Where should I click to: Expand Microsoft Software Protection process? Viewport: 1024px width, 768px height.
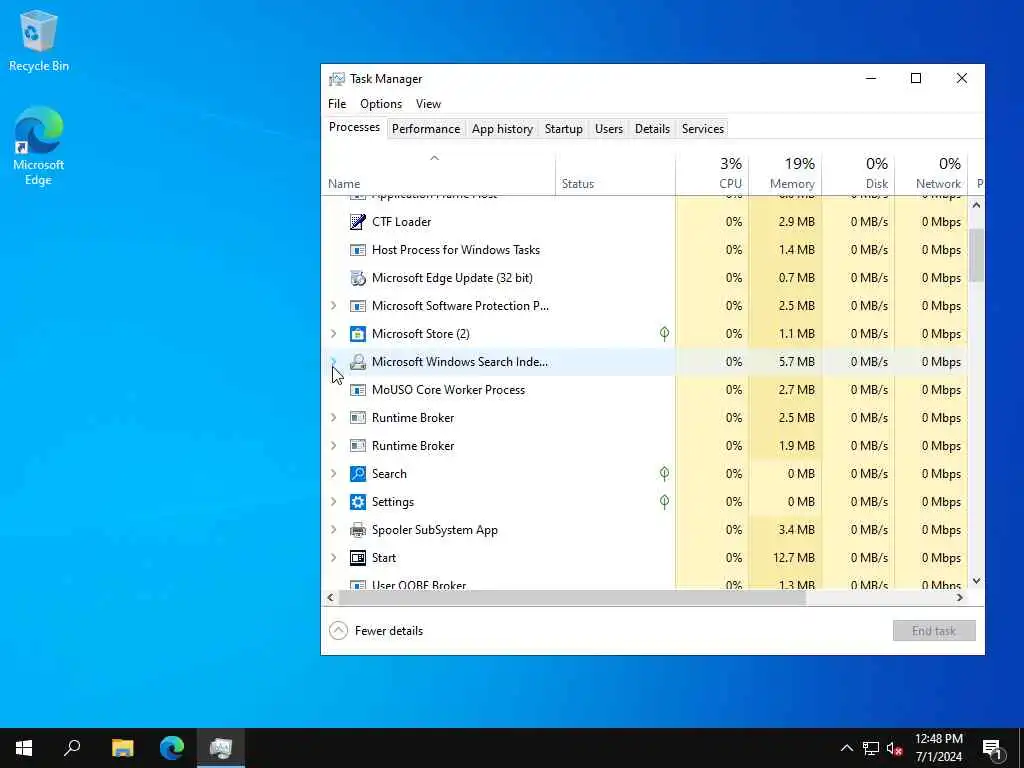[x=334, y=306]
